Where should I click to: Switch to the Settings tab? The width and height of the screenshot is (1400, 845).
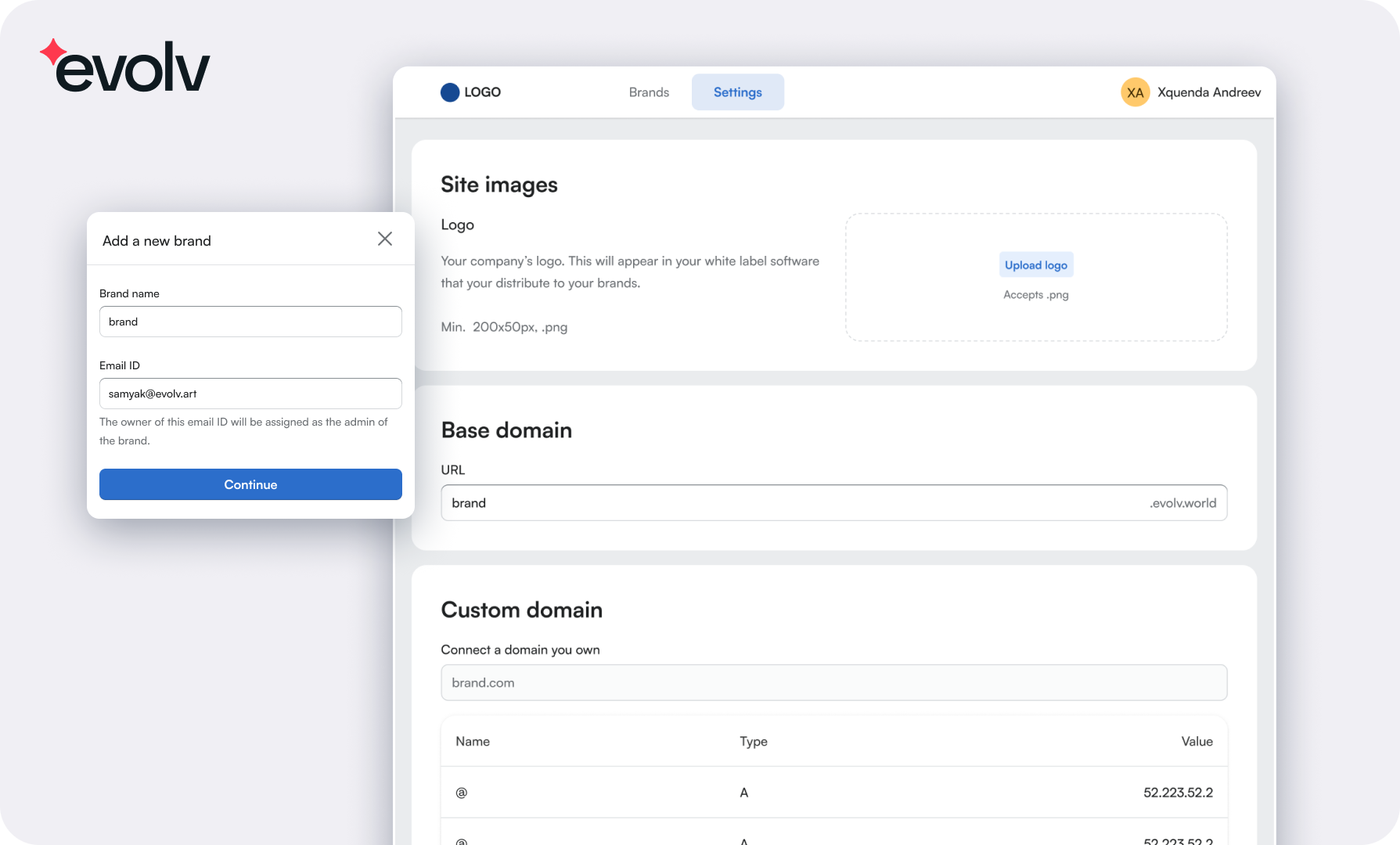click(x=737, y=92)
